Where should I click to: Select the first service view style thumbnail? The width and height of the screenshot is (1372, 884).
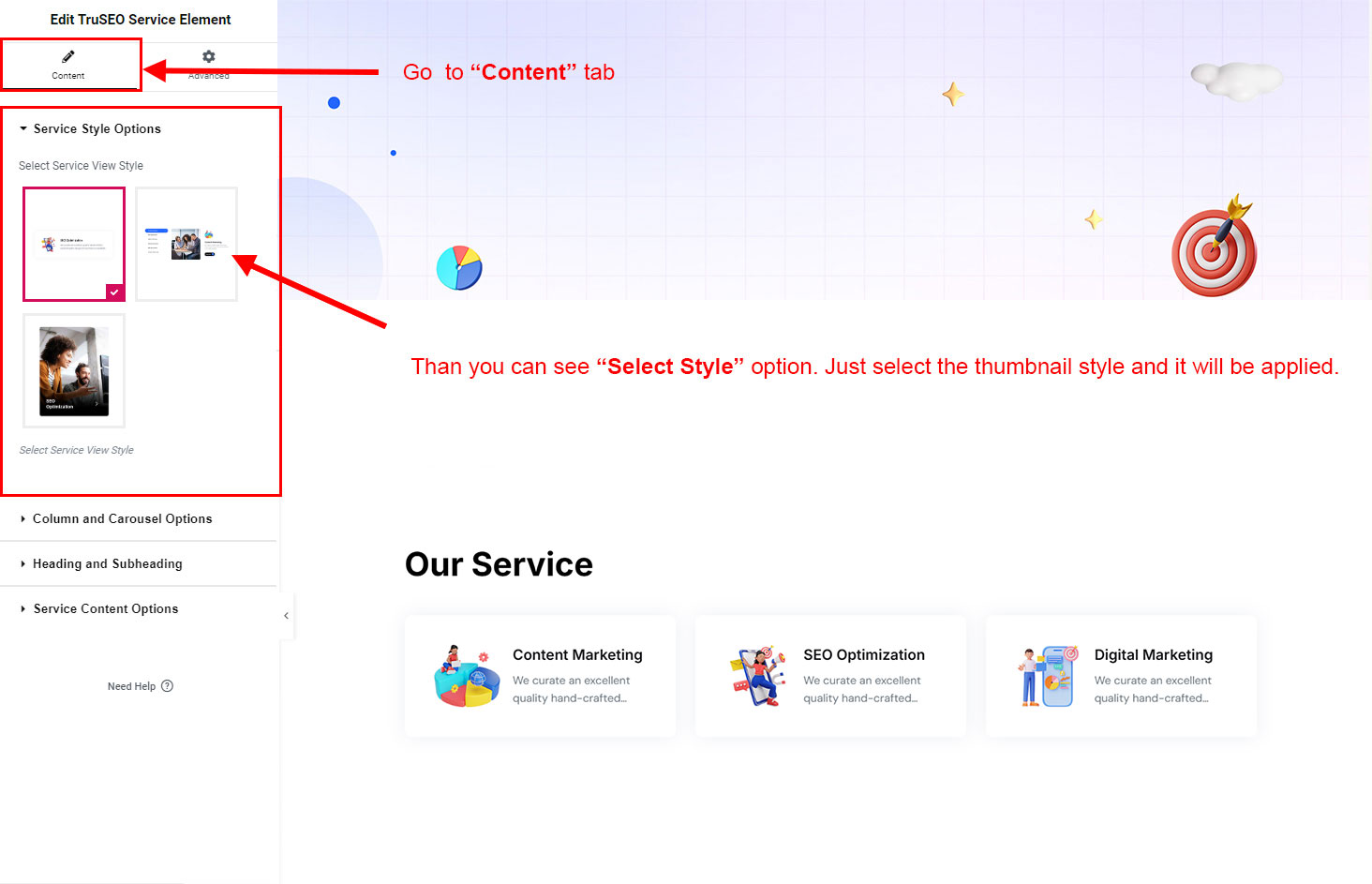[x=74, y=244]
